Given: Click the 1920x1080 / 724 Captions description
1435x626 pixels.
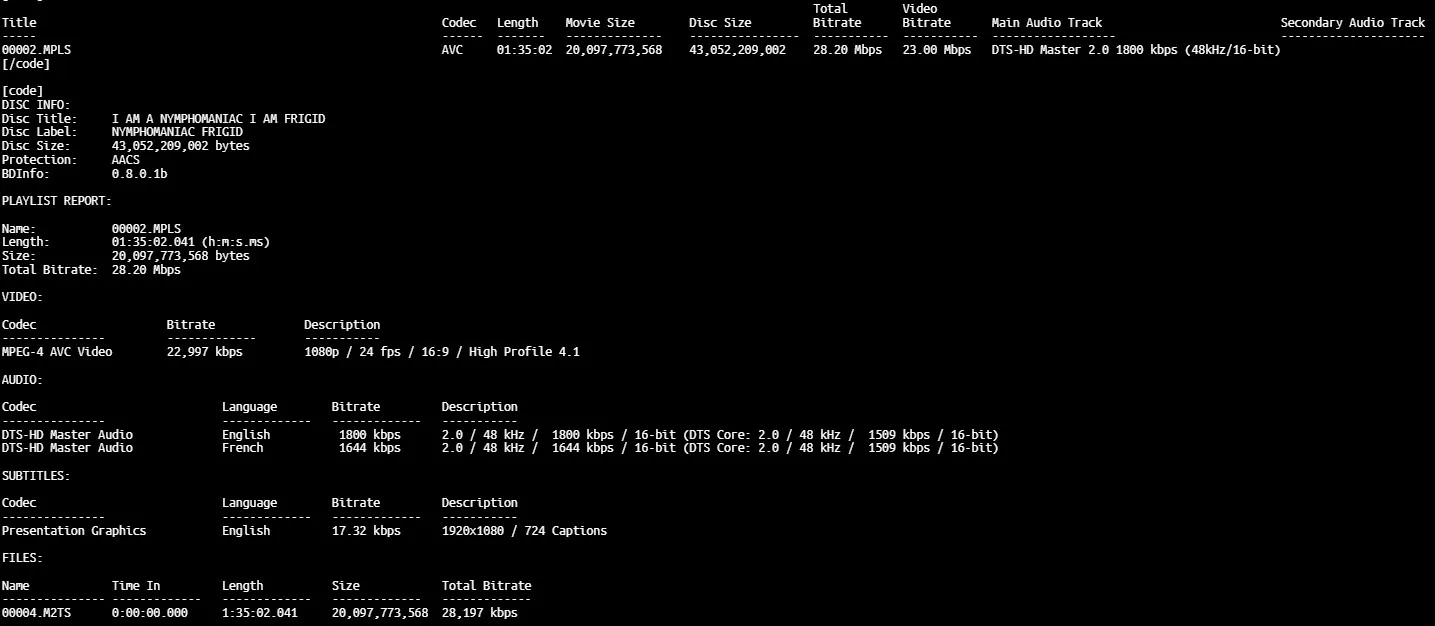Looking at the screenshot, I should pos(524,531).
